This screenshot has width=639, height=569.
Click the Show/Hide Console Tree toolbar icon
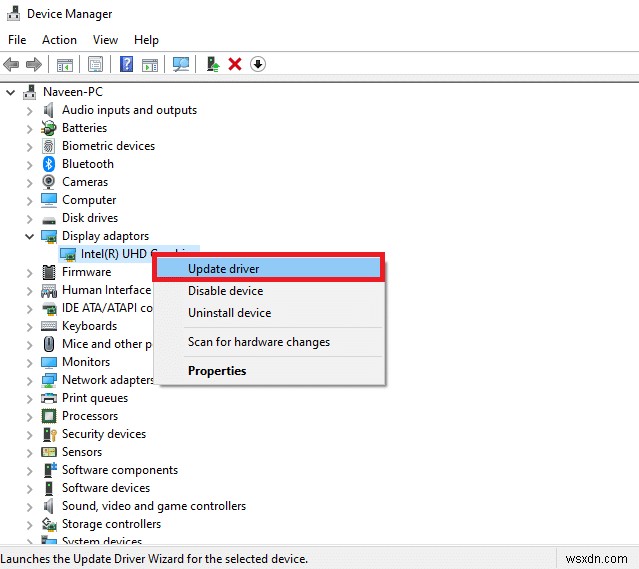tap(65, 64)
